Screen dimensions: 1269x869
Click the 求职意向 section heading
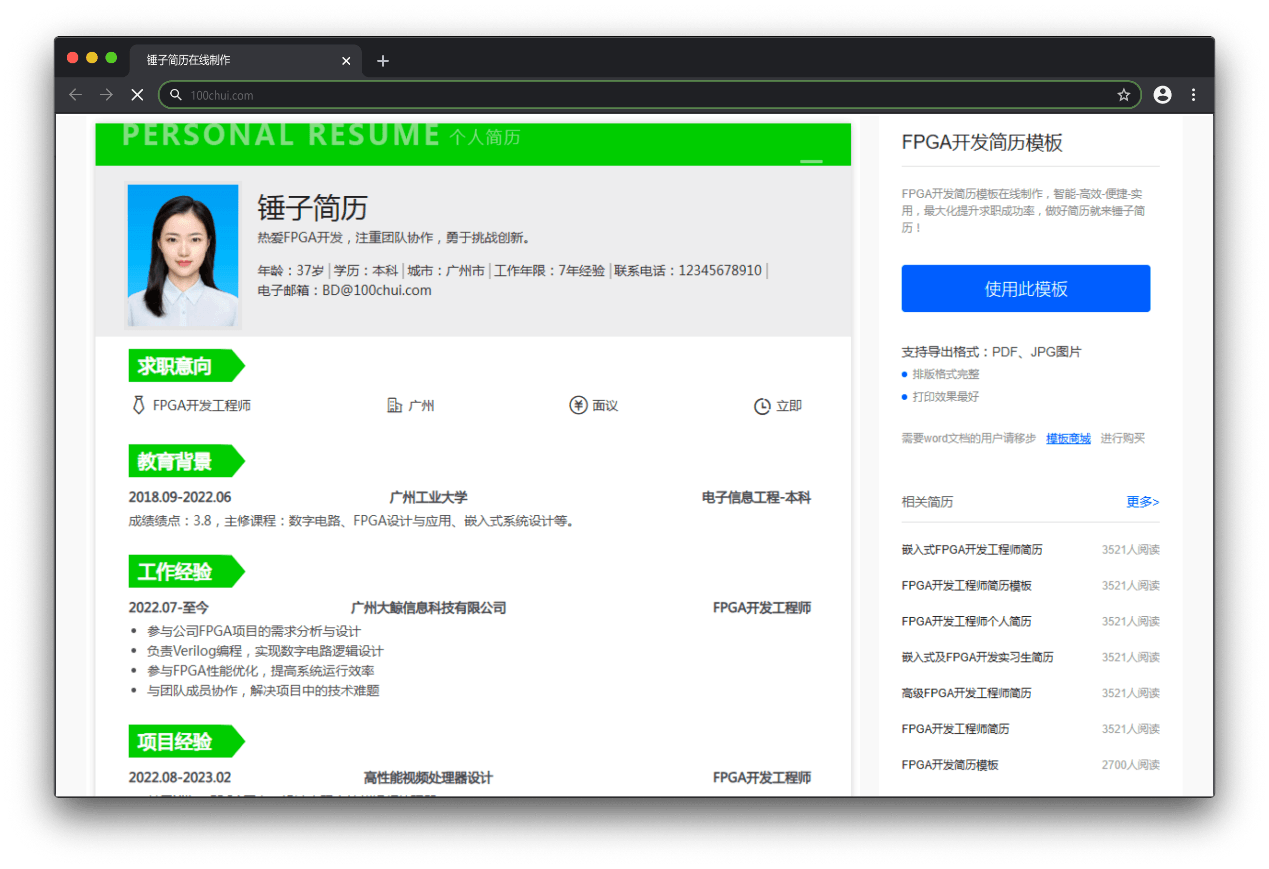click(x=176, y=366)
